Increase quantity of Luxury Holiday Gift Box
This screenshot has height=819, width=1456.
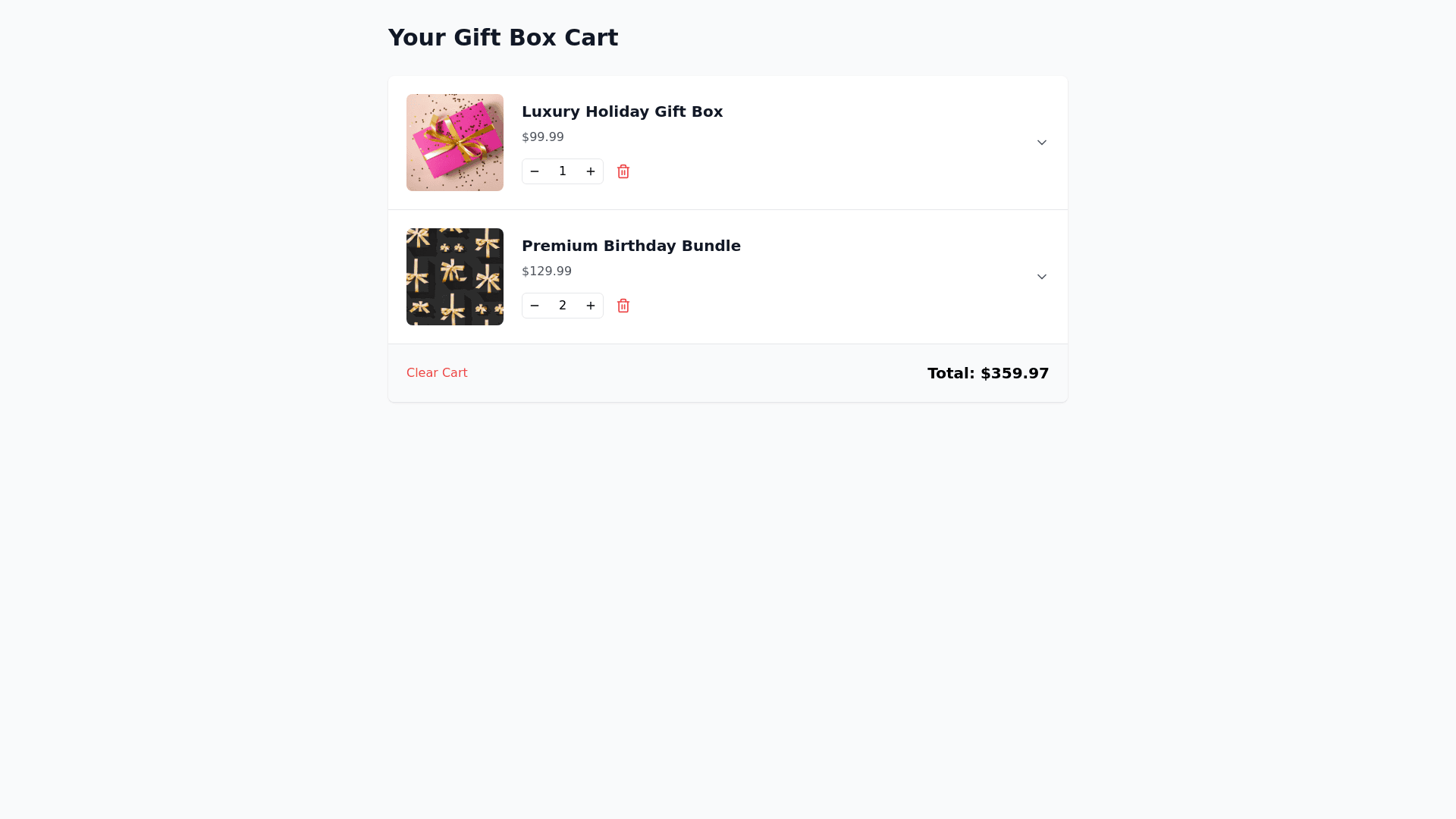pyautogui.click(x=591, y=171)
